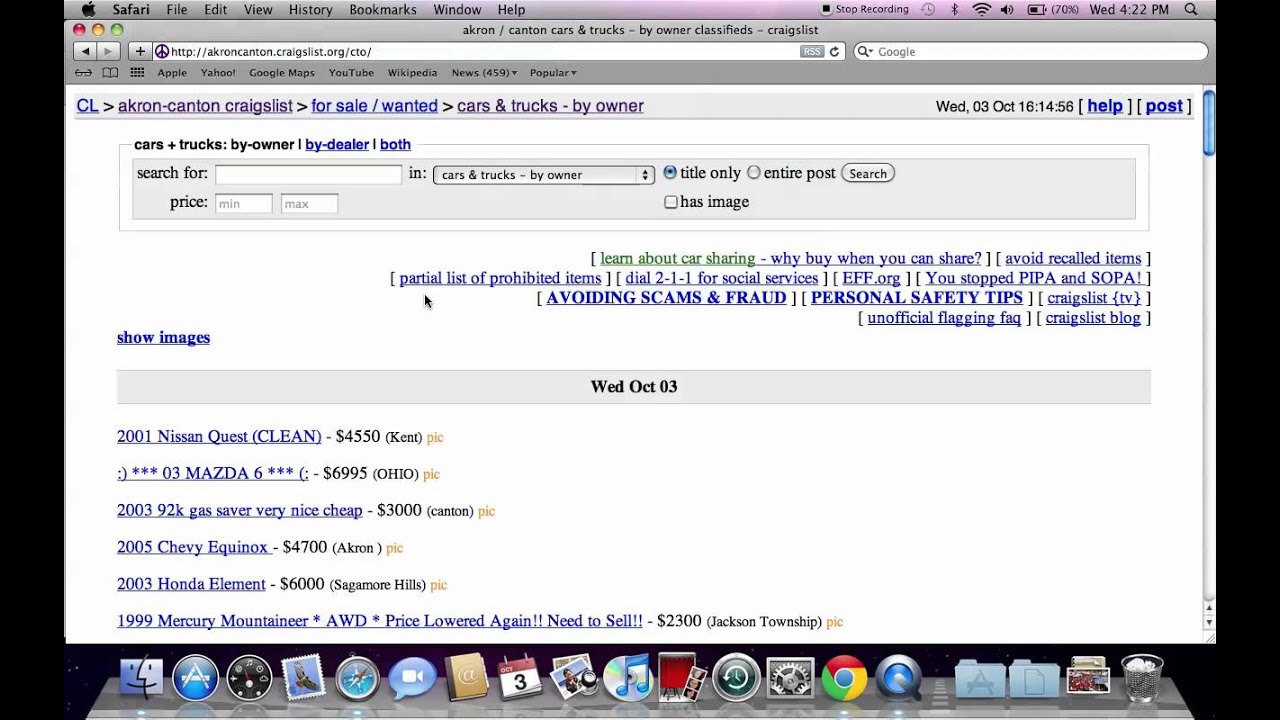Launch App Store from the Dock
Viewport: 1280px width, 720px height.
pyautogui.click(x=195, y=679)
